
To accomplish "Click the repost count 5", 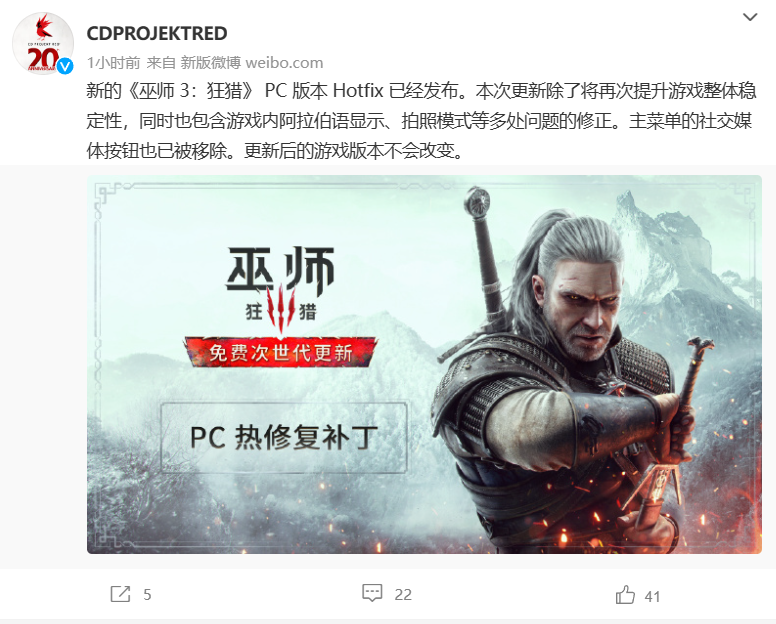I will click(x=147, y=595).
